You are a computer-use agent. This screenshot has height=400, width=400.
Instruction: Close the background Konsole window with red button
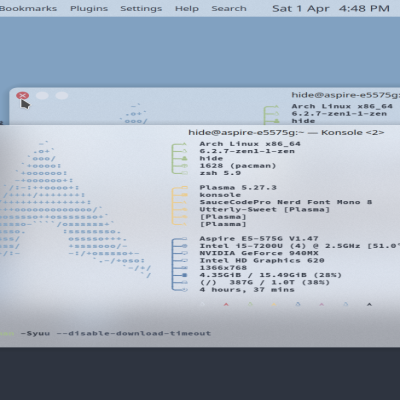[22, 96]
